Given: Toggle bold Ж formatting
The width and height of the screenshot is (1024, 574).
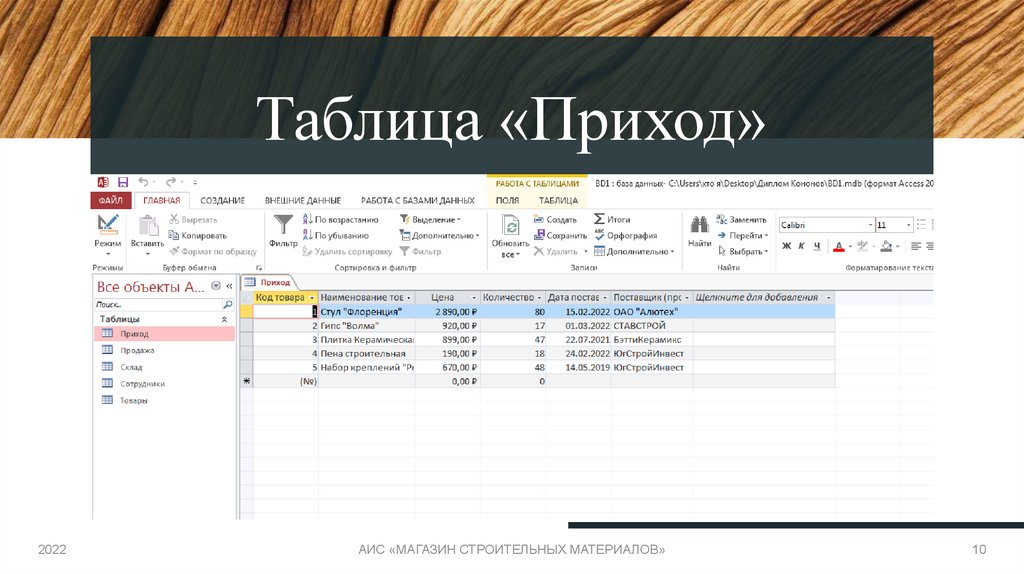Looking at the screenshot, I should pos(786,246).
